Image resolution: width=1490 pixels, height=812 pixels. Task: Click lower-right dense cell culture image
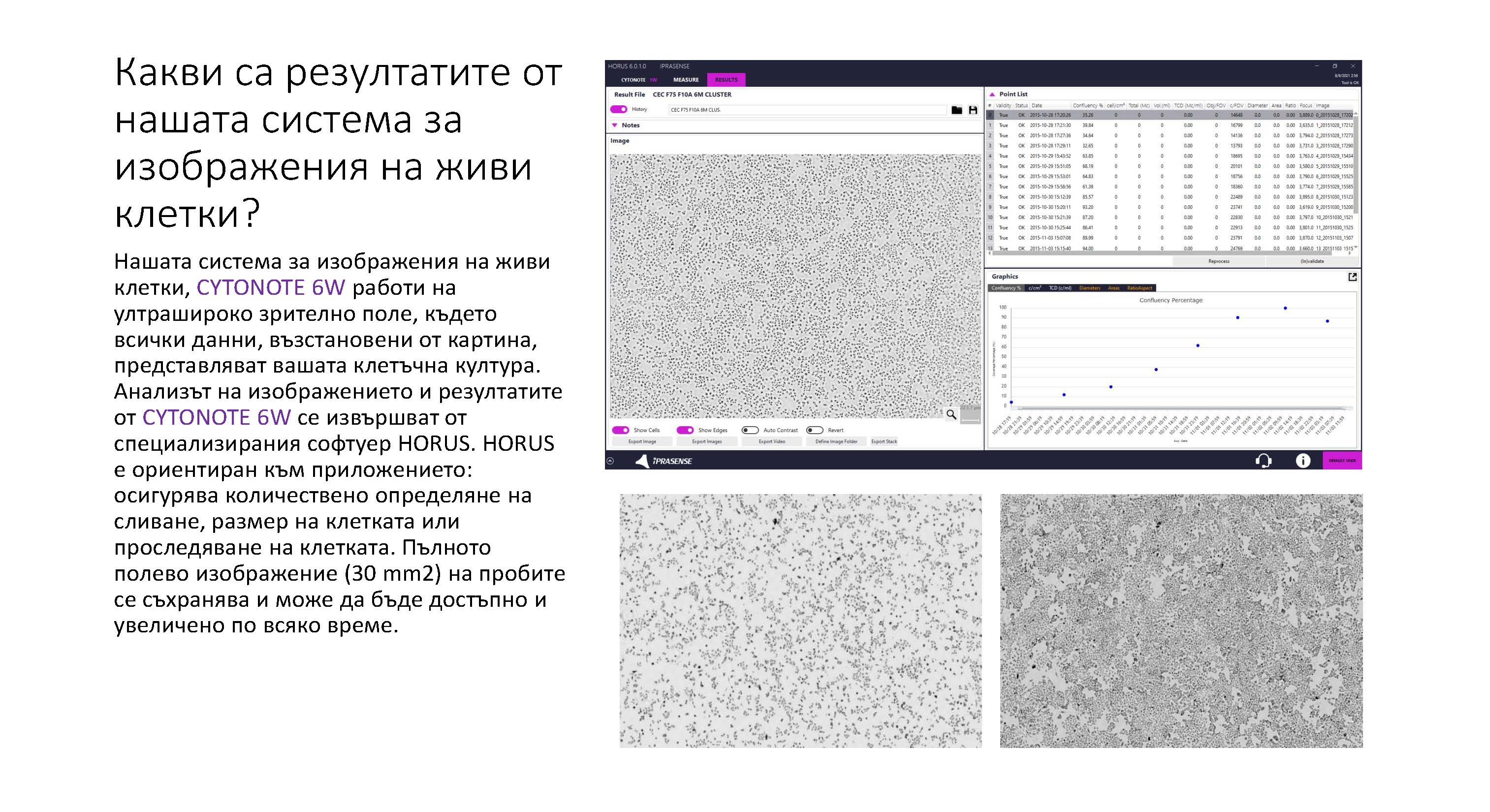[1181, 621]
